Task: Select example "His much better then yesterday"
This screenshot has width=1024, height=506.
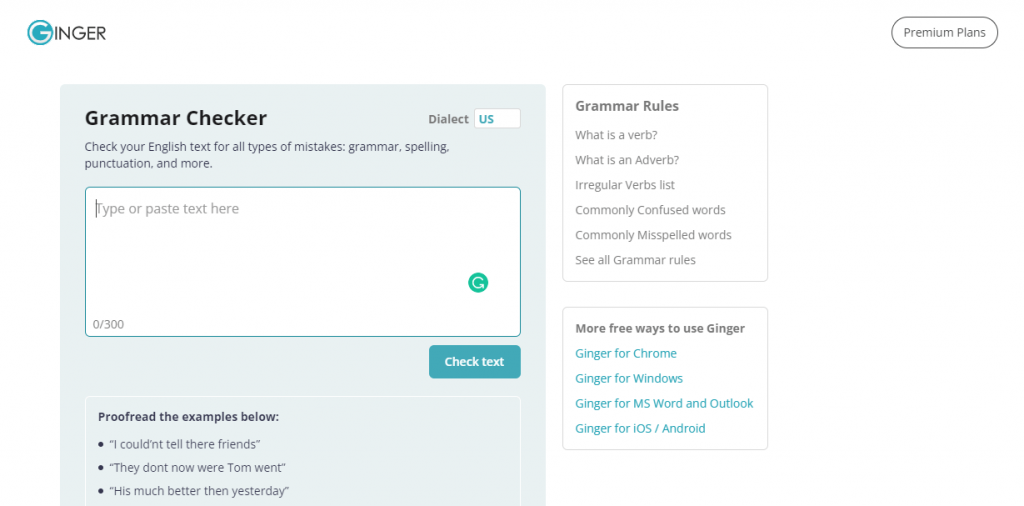Action: pos(199,491)
